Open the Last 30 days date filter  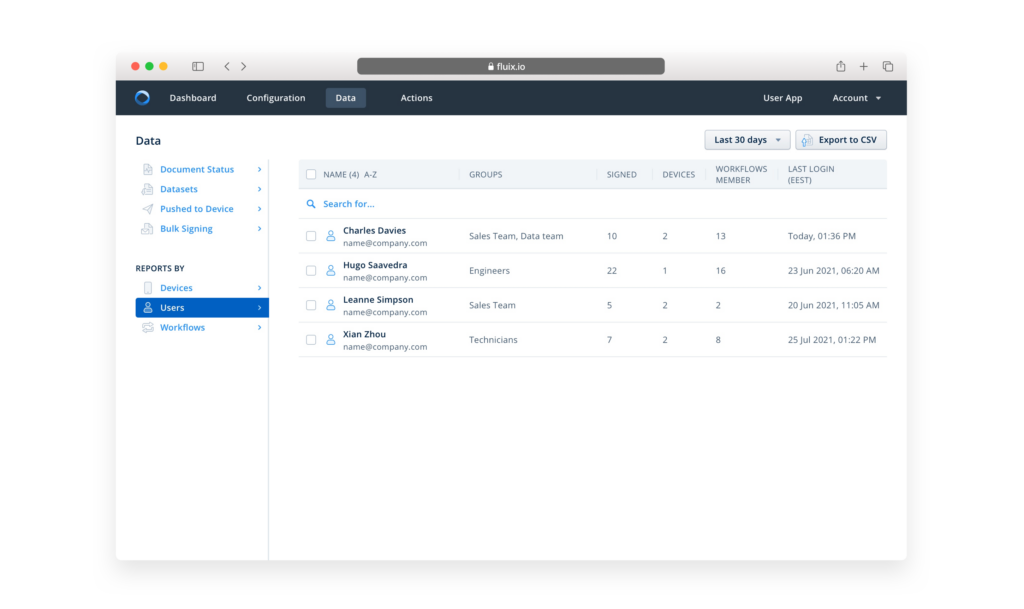(746, 140)
